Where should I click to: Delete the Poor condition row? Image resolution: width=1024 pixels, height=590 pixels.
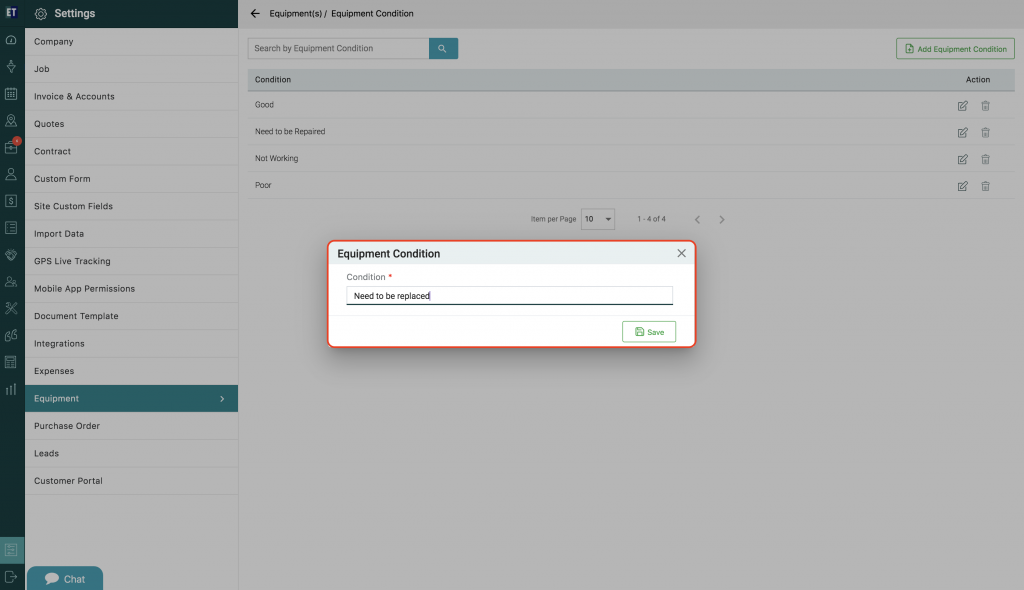coord(985,186)
